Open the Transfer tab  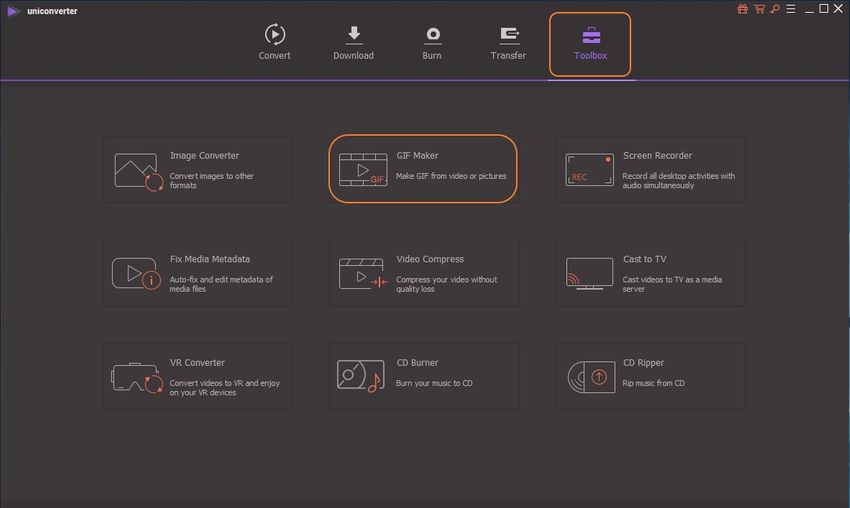point(508,43)
